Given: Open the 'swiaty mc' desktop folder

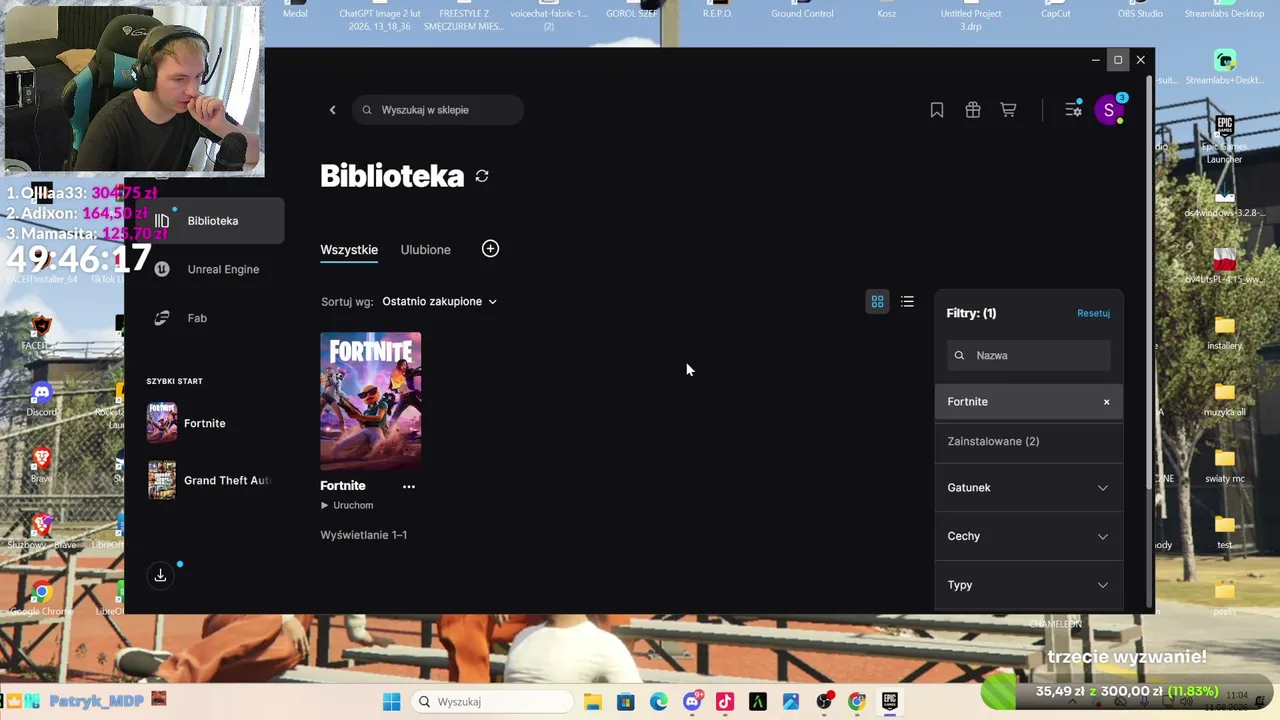Looking at the screenshot, I should point(1225,464).
